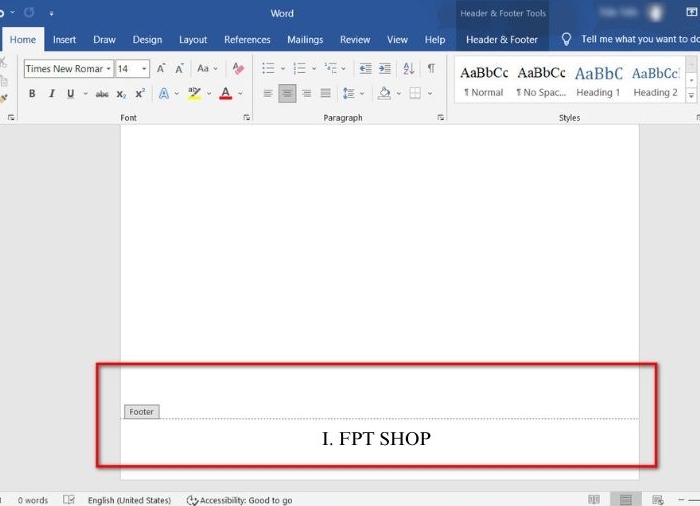Open the Mailings tab

(305, 40)
